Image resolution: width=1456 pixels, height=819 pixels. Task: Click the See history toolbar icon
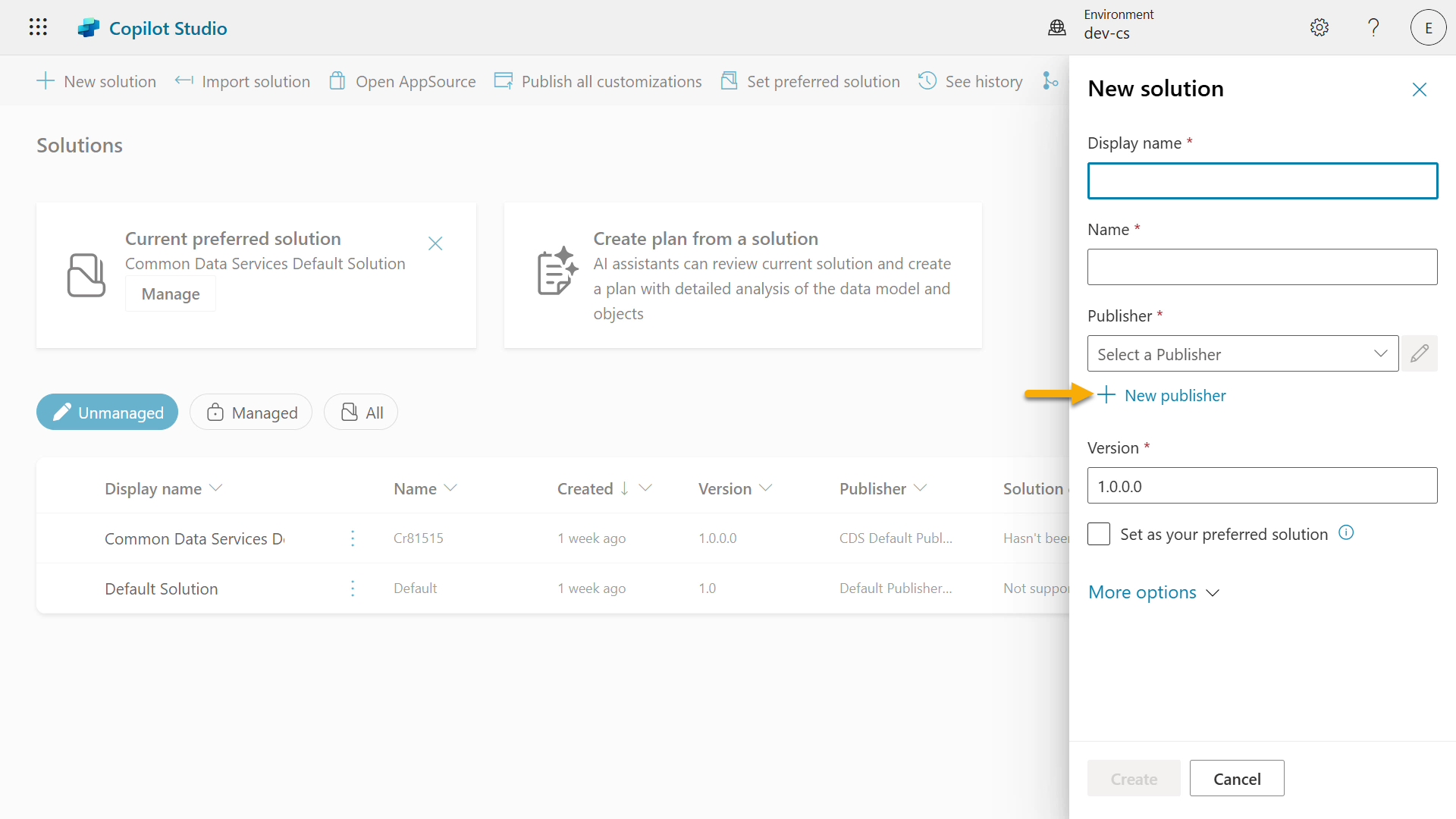[x=927, y=81]
